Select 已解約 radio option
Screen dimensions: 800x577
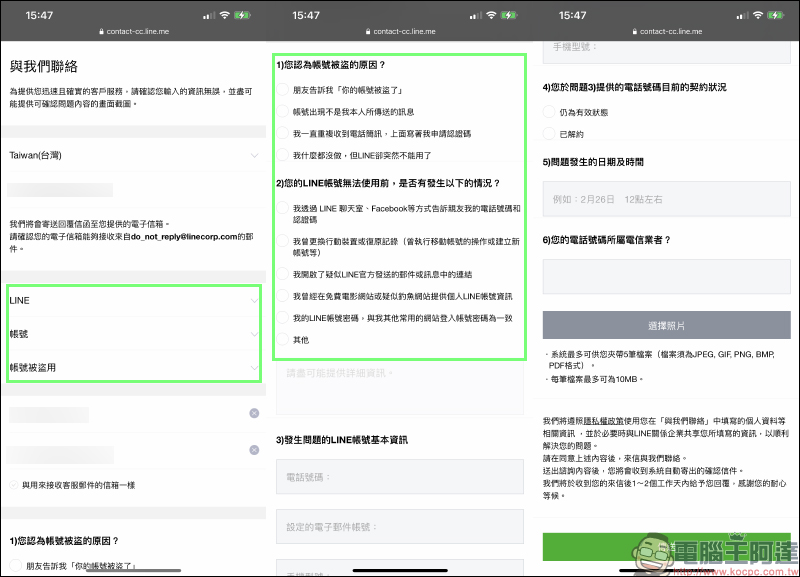[549, 134]
